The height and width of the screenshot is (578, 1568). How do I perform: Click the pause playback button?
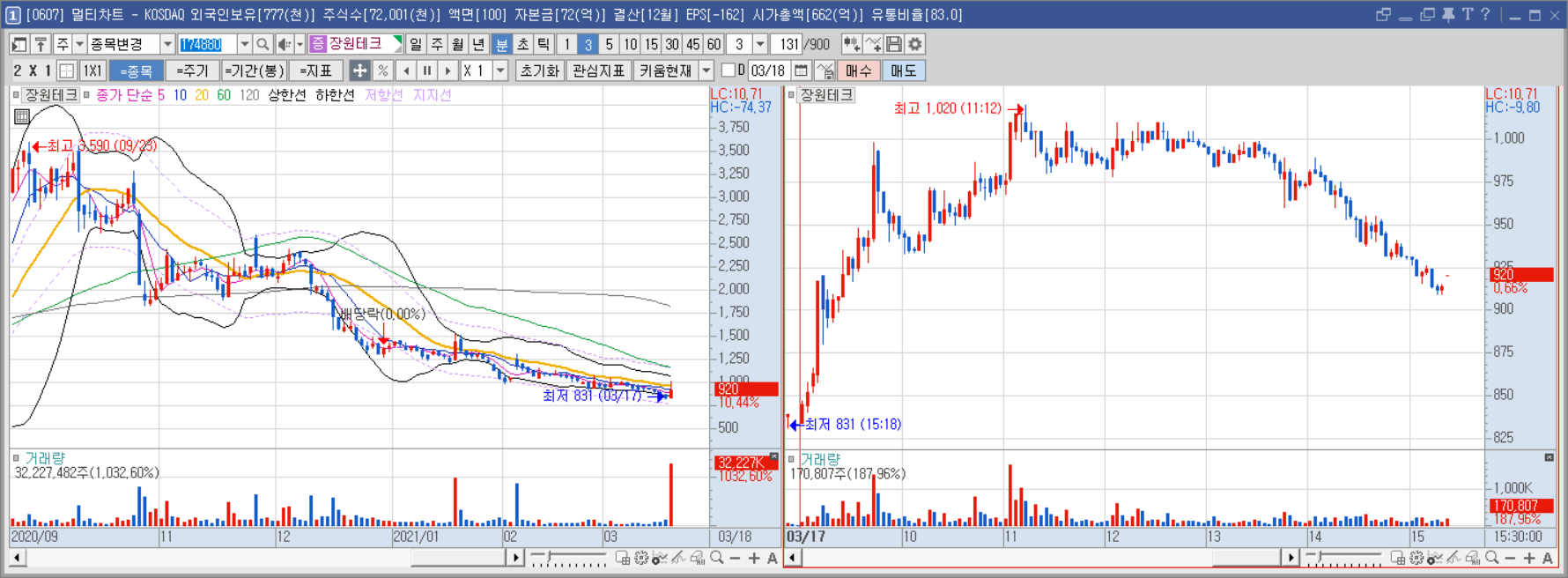[426, 70]
